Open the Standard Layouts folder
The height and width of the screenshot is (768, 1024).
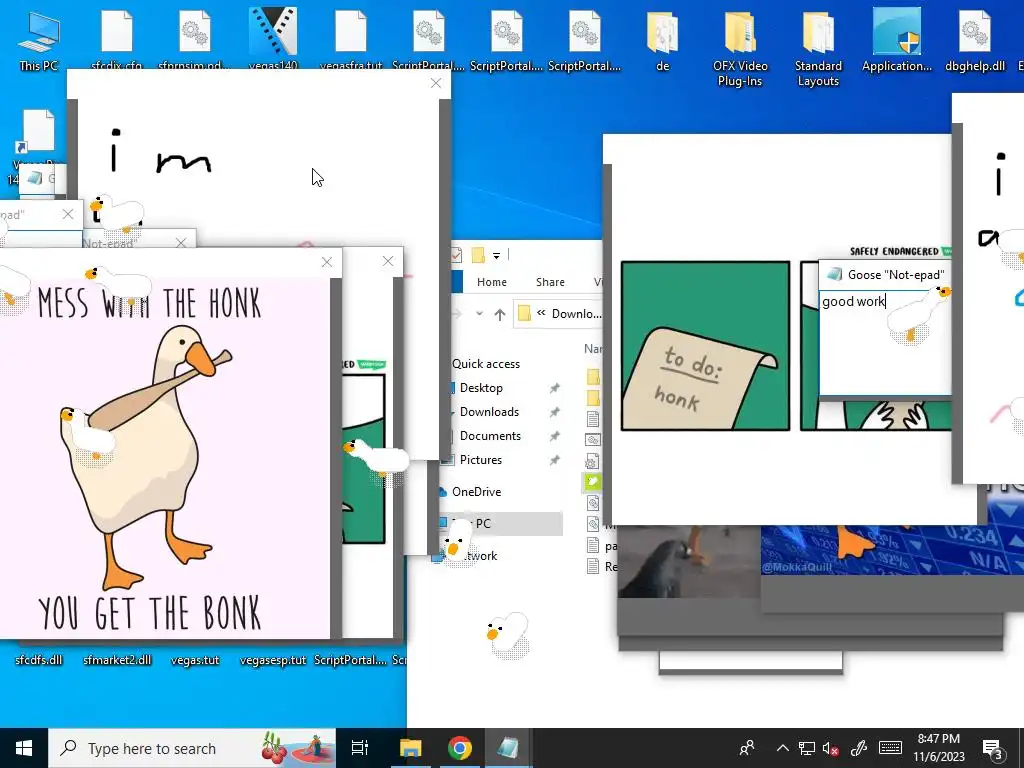pyautogui.click(x=818, y=48)
